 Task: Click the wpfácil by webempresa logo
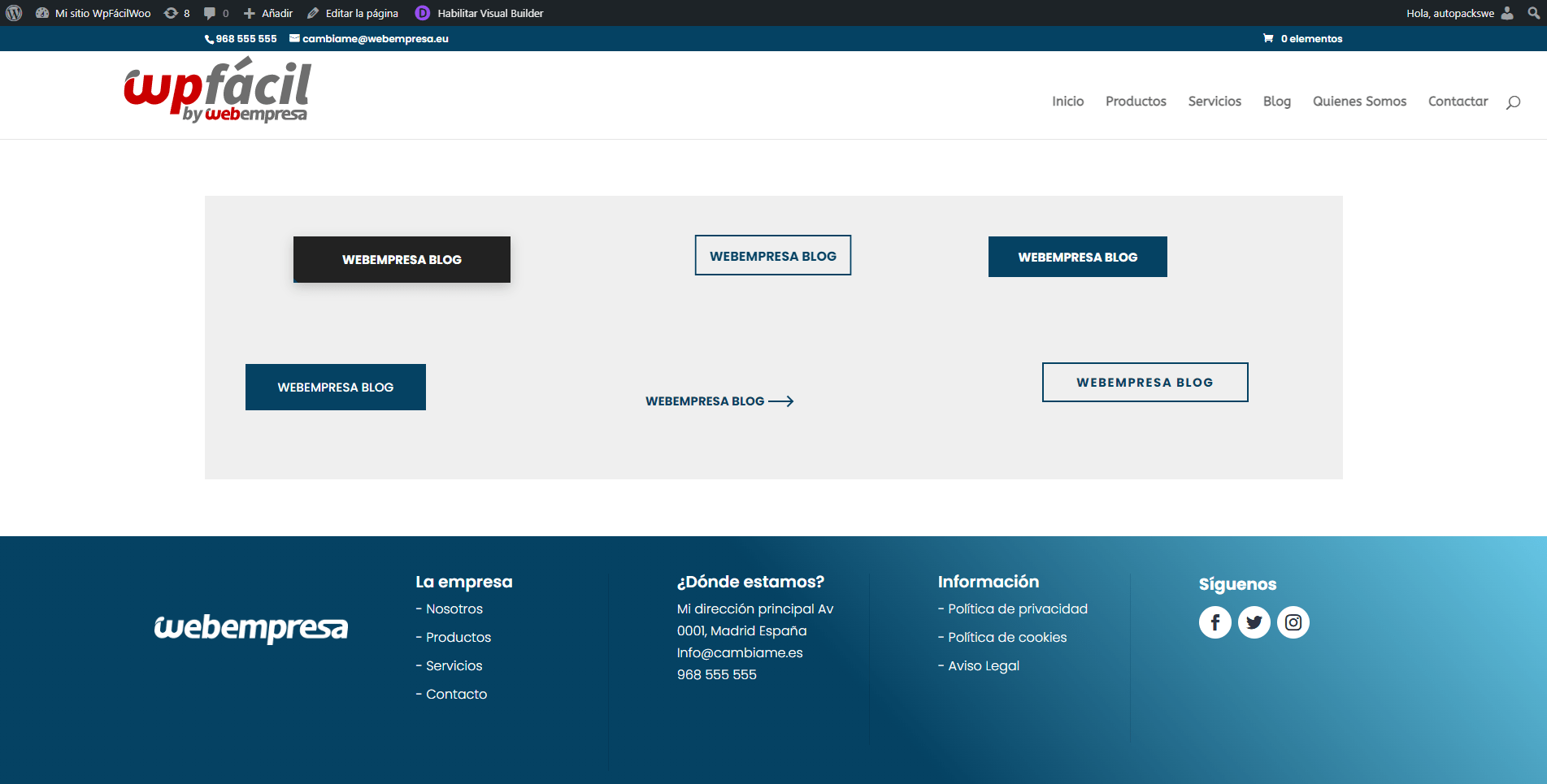[x=217, y=91]
